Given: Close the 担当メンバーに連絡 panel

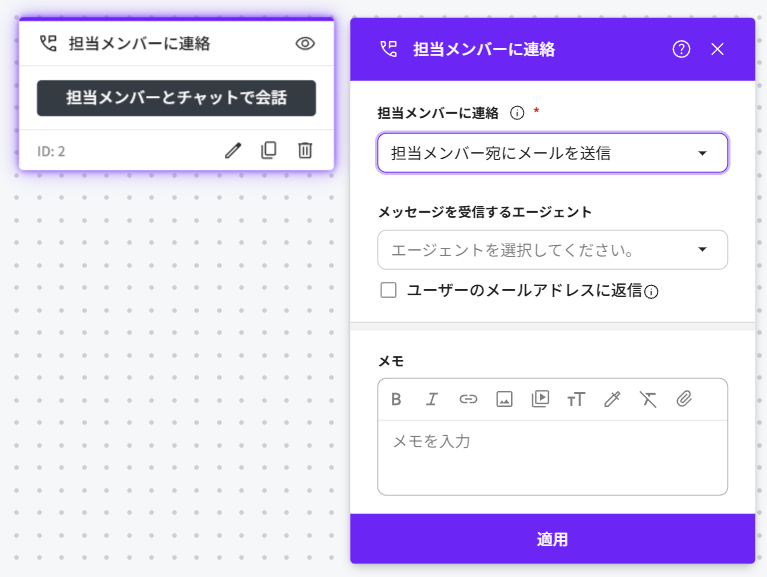Looking at the screenshot, I should tap(717, 49).
